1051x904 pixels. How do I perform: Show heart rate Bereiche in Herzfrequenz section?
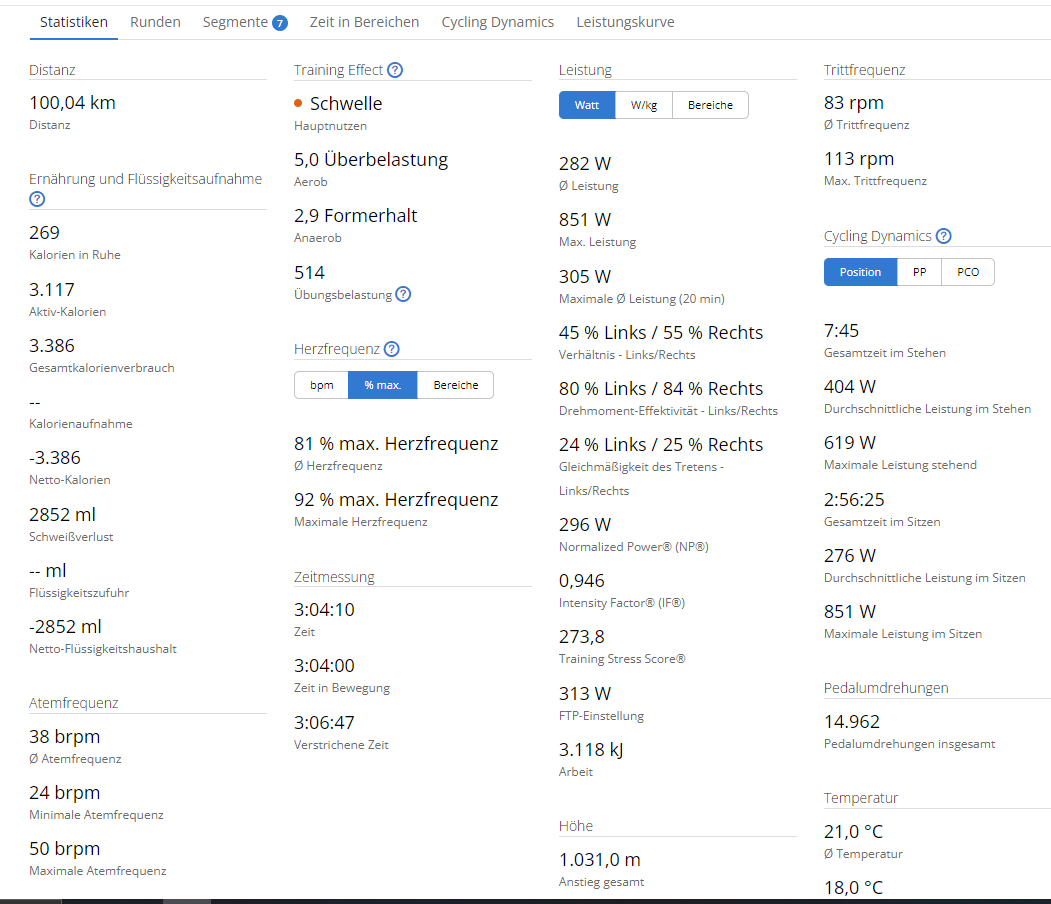455,385
